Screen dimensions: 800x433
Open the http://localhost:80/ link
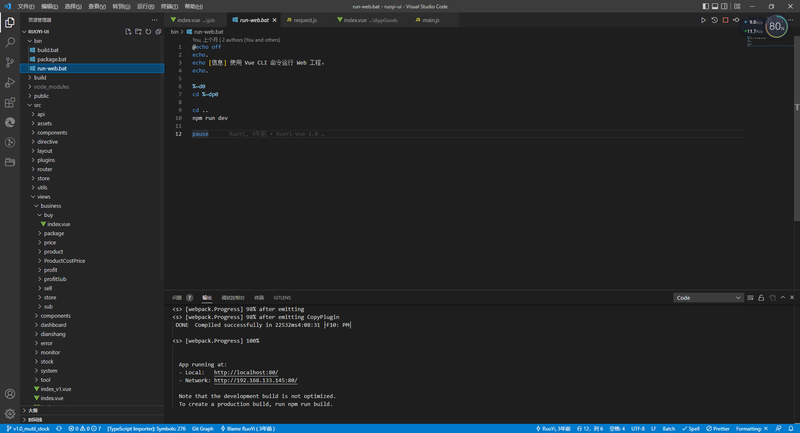click(x=246, y=373)
